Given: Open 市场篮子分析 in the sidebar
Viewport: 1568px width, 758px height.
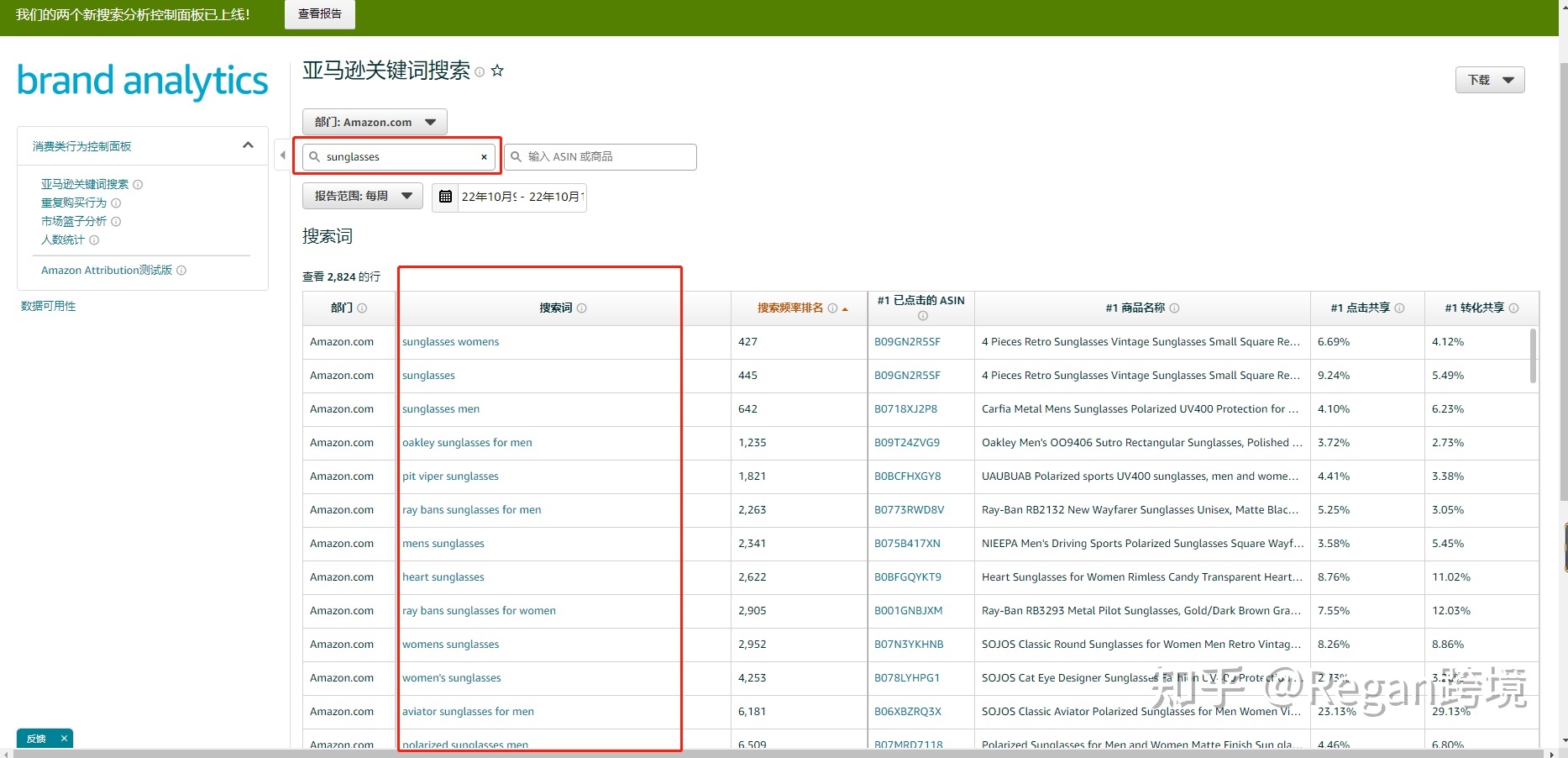Looking at the screenshot, I should point(74,221).
